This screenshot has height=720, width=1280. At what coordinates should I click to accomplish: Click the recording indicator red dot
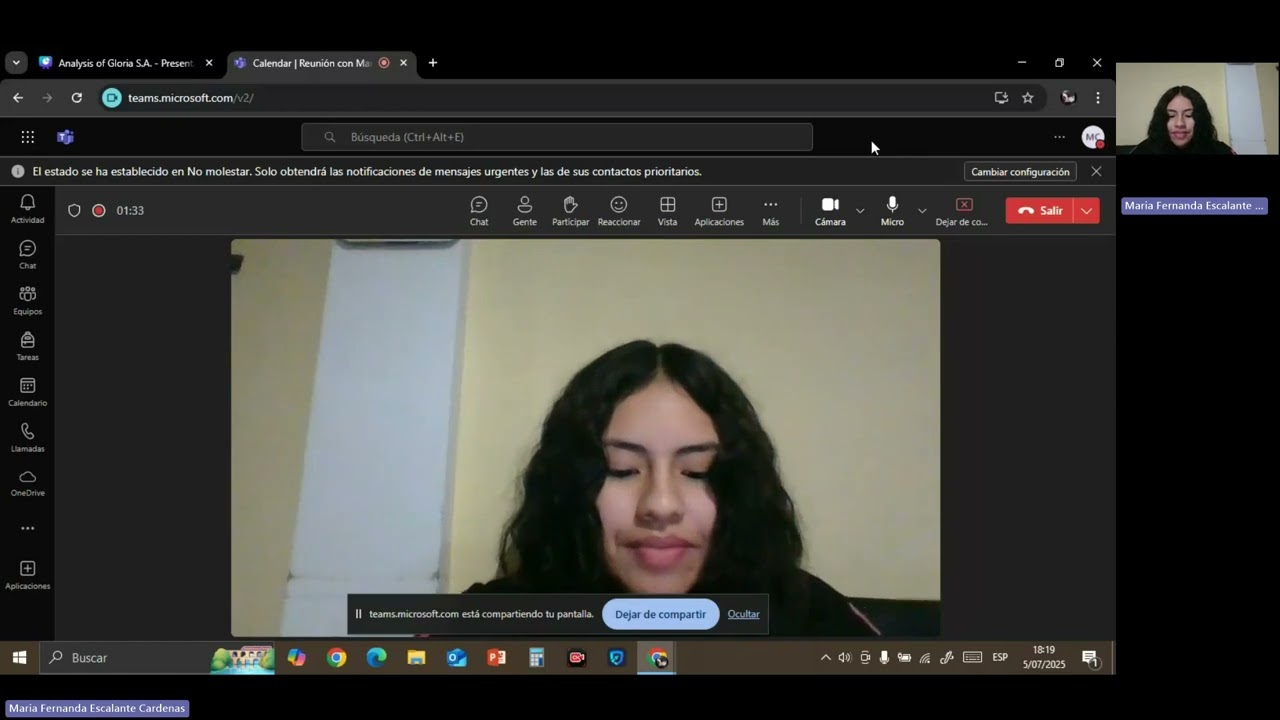pos(99,210)
